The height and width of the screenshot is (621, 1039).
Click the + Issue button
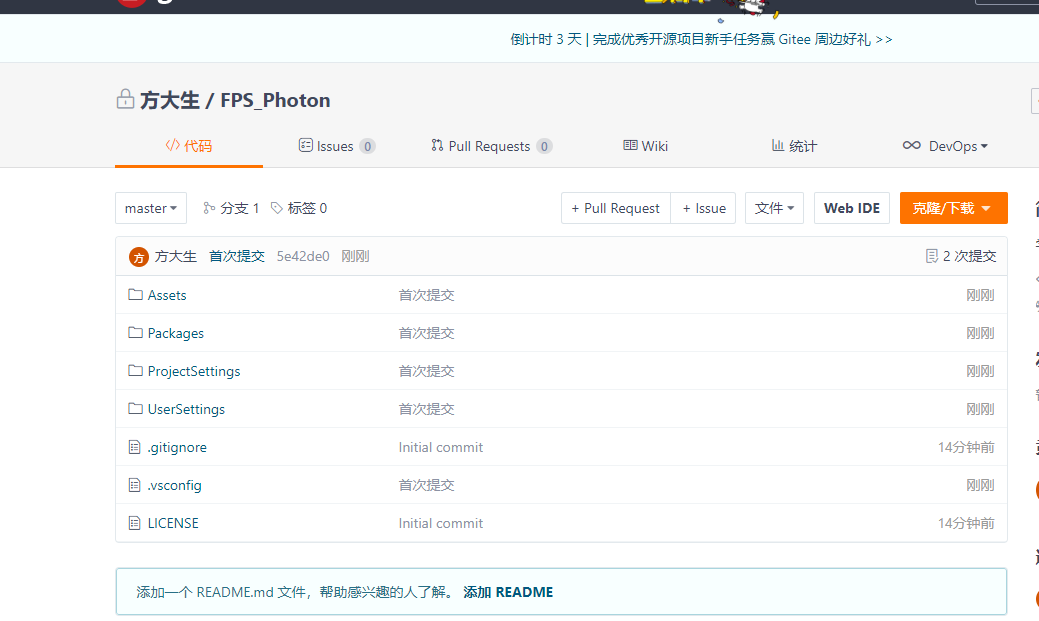[703, 208]
